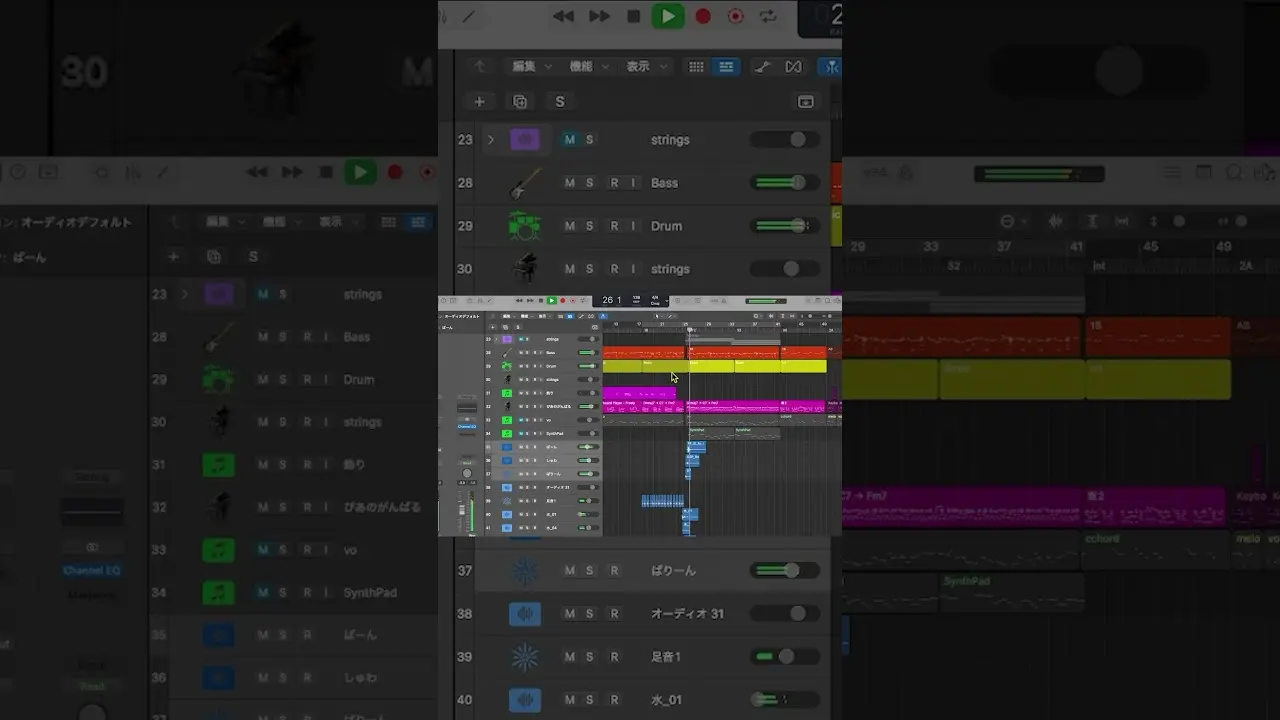Open the 機能 dropdown menu
The width and height of the screenshot is (1280, 720).
coord(588,67)
